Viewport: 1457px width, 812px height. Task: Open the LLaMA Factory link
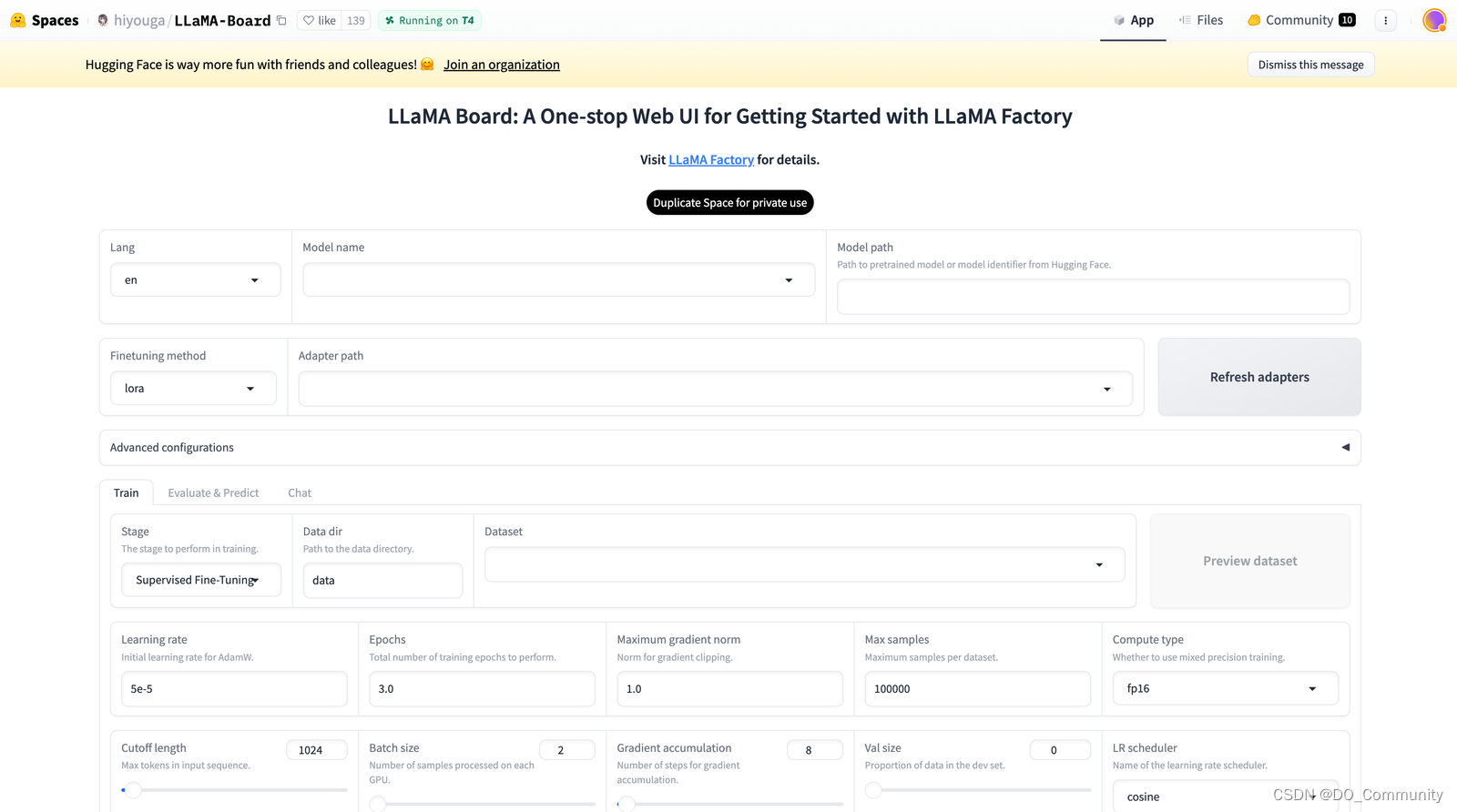711,159
